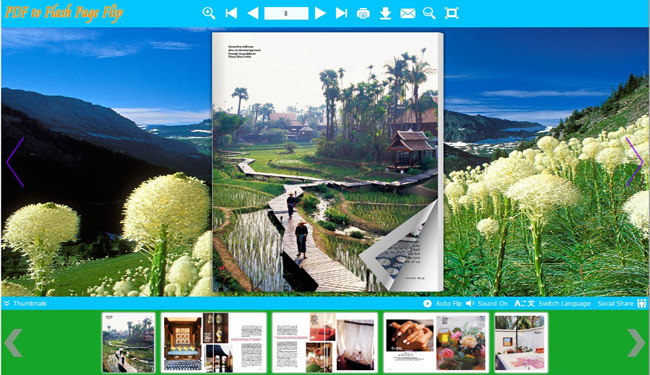
Task: Print the flipbook with printer icon
Action: coord(363,14)
